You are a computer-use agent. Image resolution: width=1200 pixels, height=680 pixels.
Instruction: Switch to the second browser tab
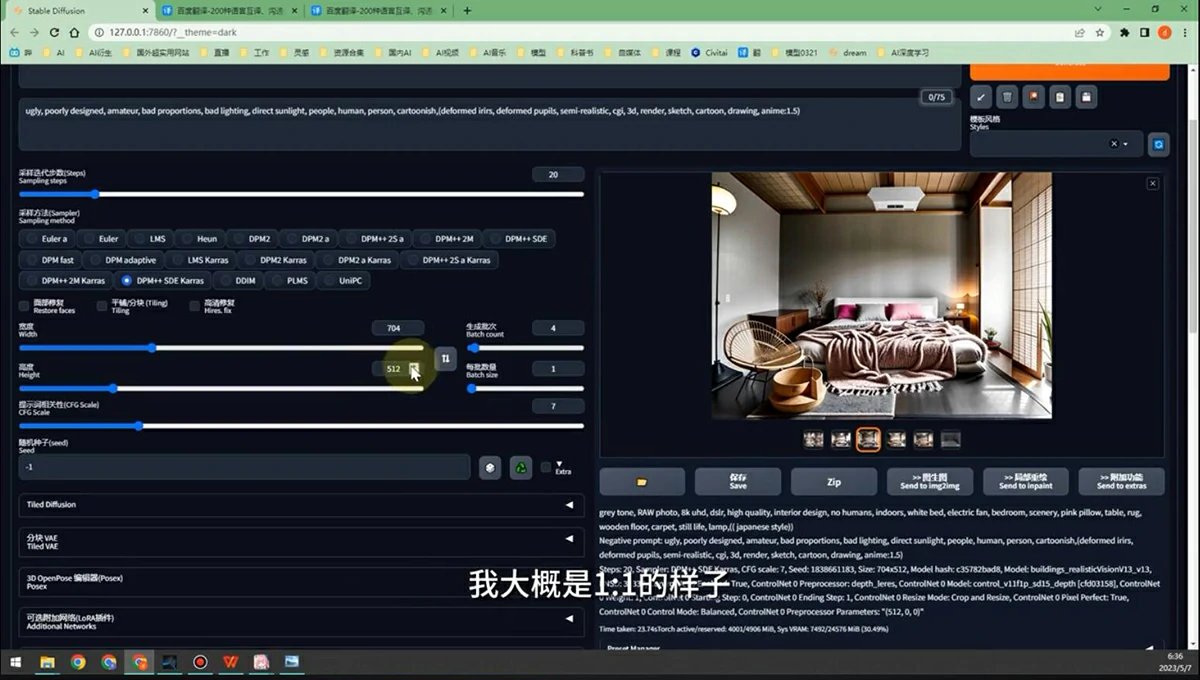click(229, 10)
